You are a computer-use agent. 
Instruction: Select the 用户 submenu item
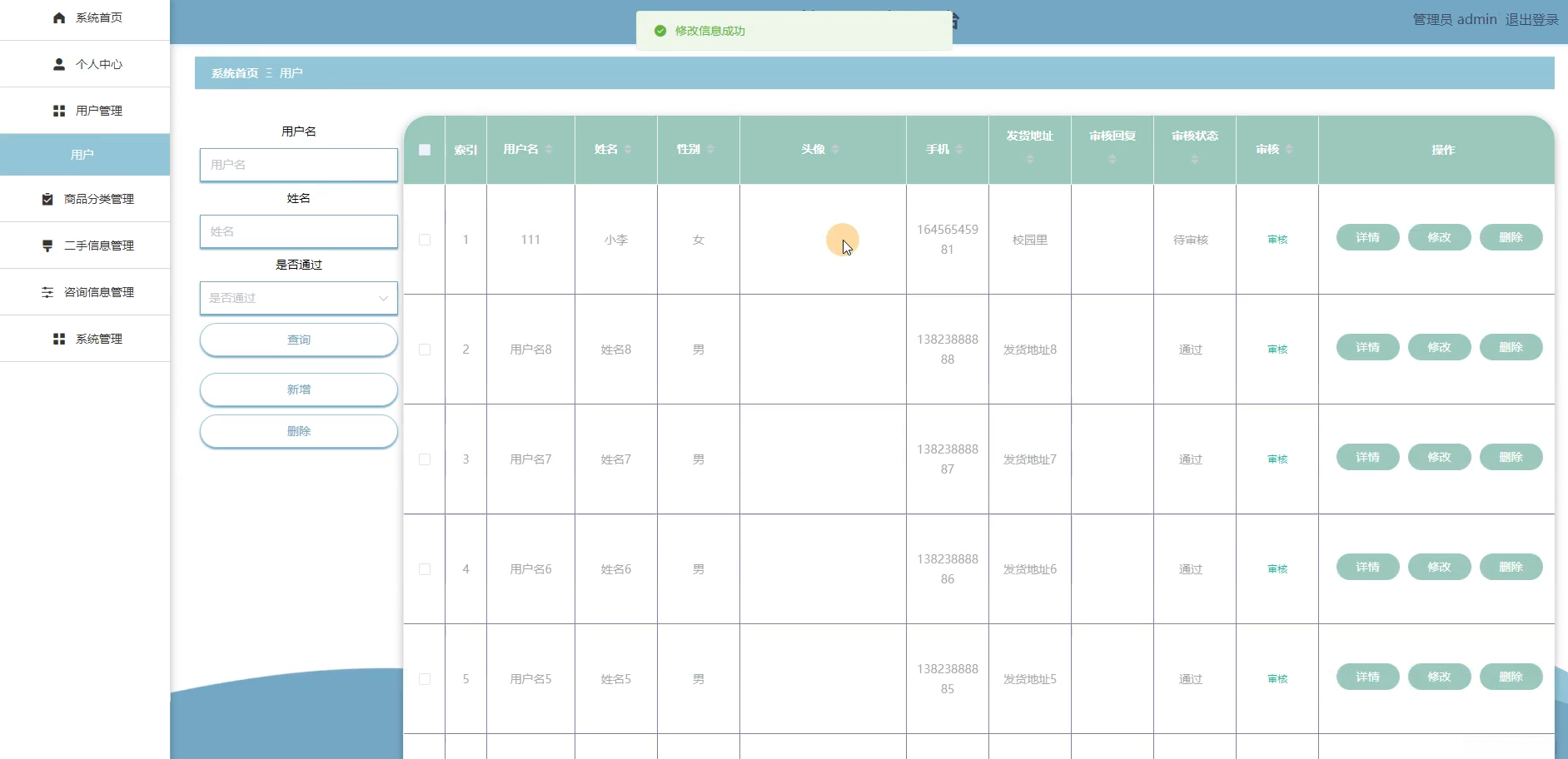85,155
